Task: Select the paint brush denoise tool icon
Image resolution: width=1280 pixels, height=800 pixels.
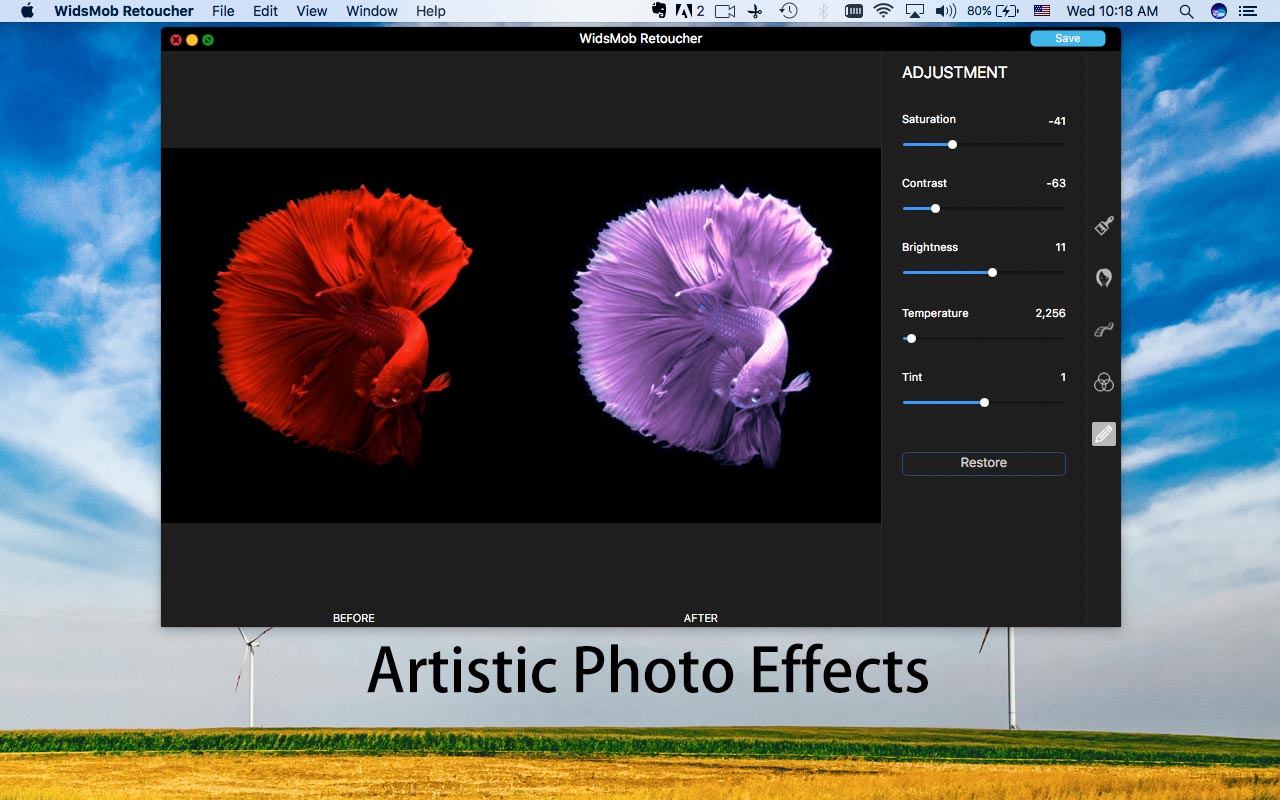Action: [1104, 226]
